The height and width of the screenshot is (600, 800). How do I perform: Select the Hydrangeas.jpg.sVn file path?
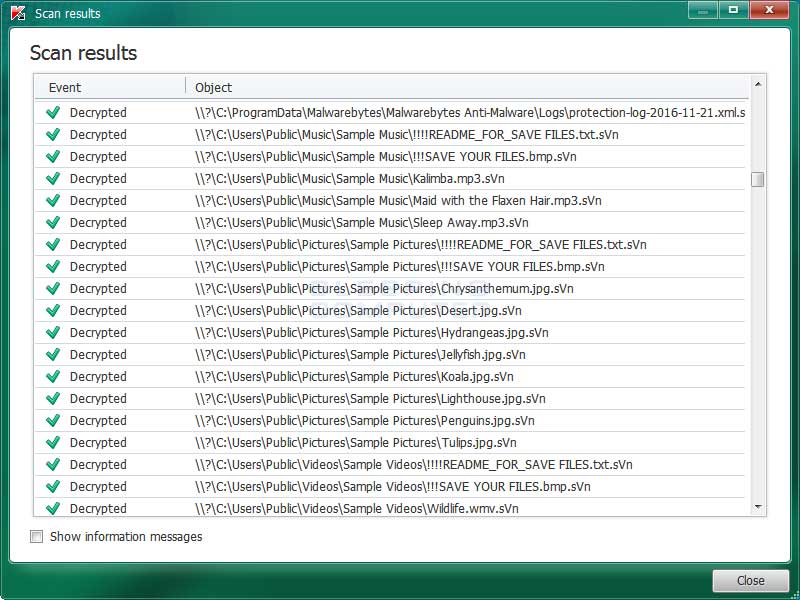pos(372,333)
